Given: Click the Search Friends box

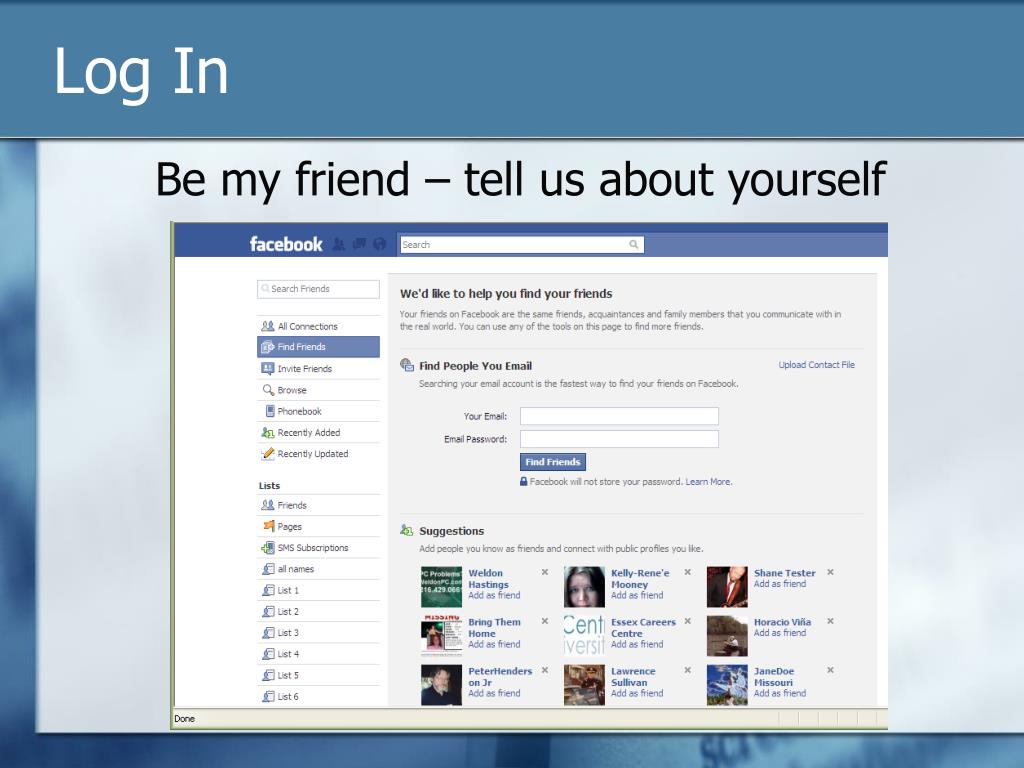Looking at the screenshot, I should (318, 289).
